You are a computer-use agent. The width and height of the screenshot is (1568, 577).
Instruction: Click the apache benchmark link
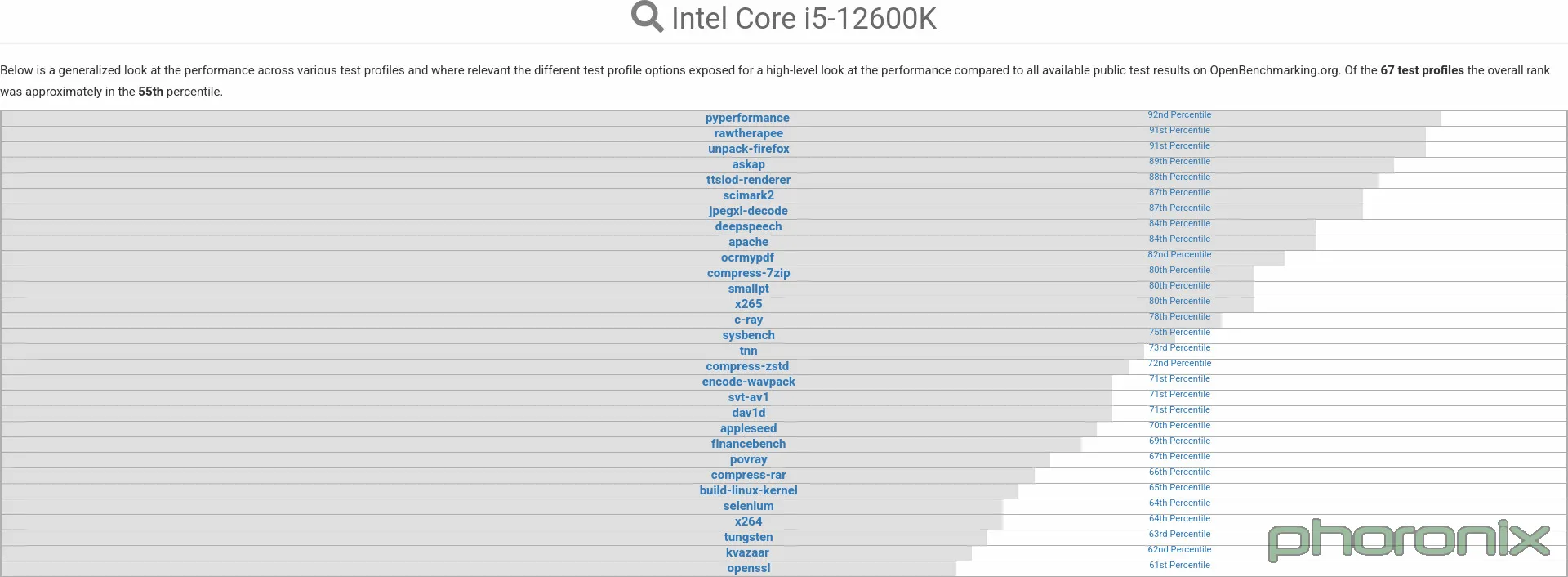click(748, 242)
